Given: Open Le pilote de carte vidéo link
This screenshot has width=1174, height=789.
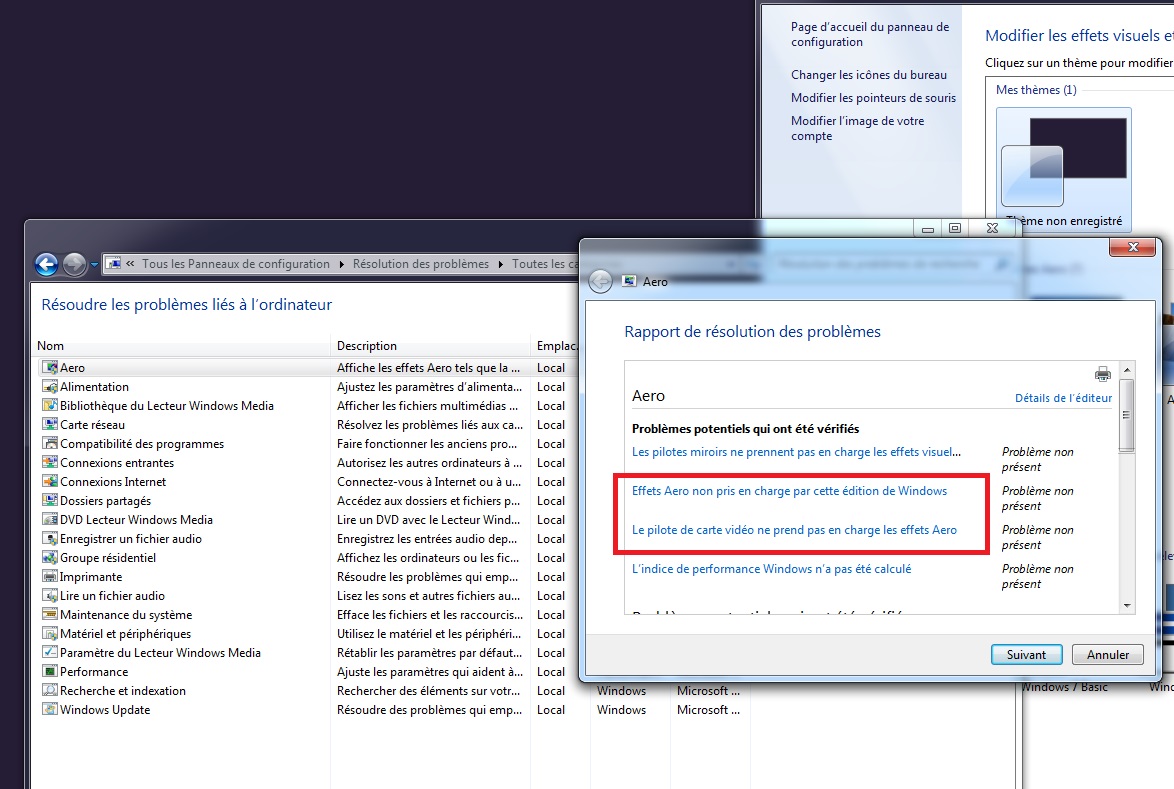Looking at the screenshot, I should 794,530.
